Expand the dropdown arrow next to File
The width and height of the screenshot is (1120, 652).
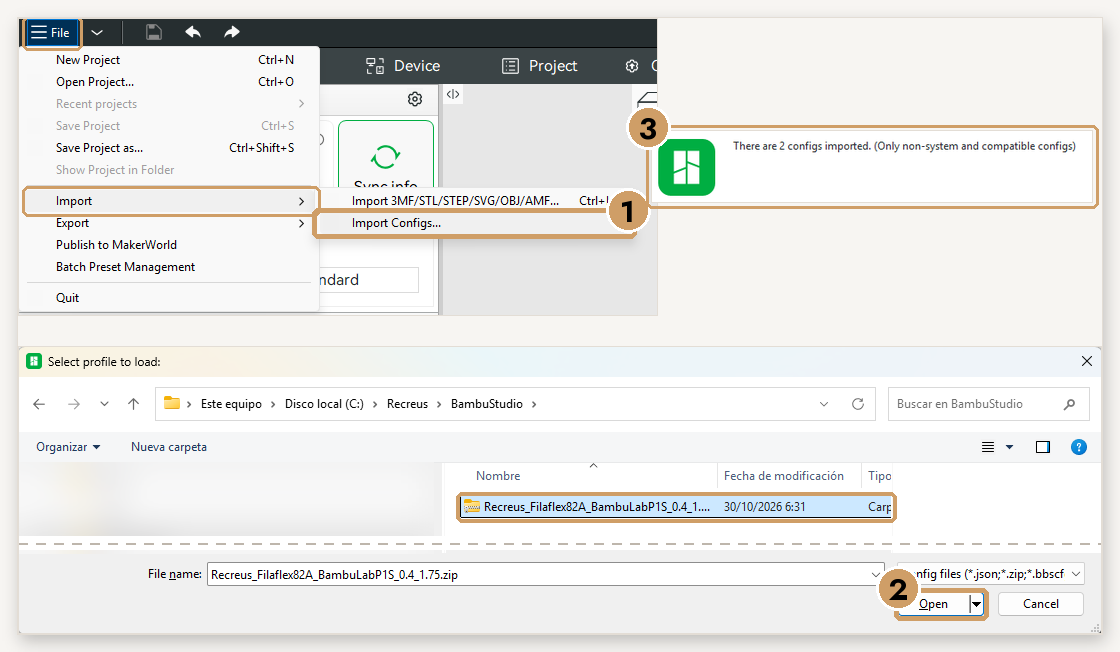coord(97,32)
